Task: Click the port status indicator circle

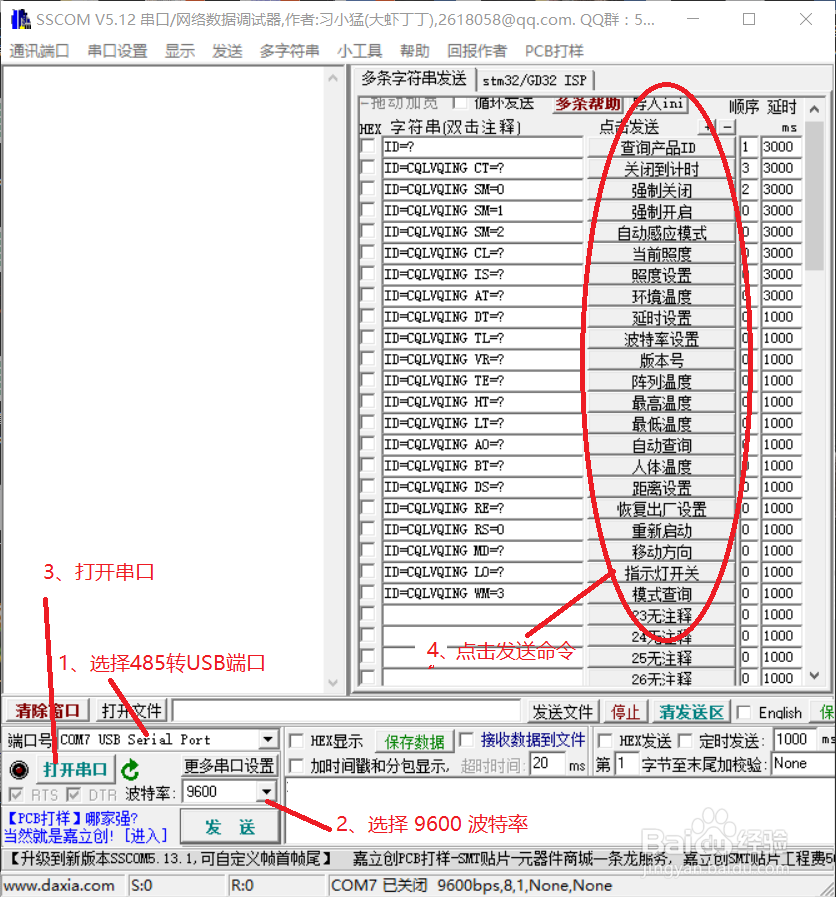Action: 17,769
